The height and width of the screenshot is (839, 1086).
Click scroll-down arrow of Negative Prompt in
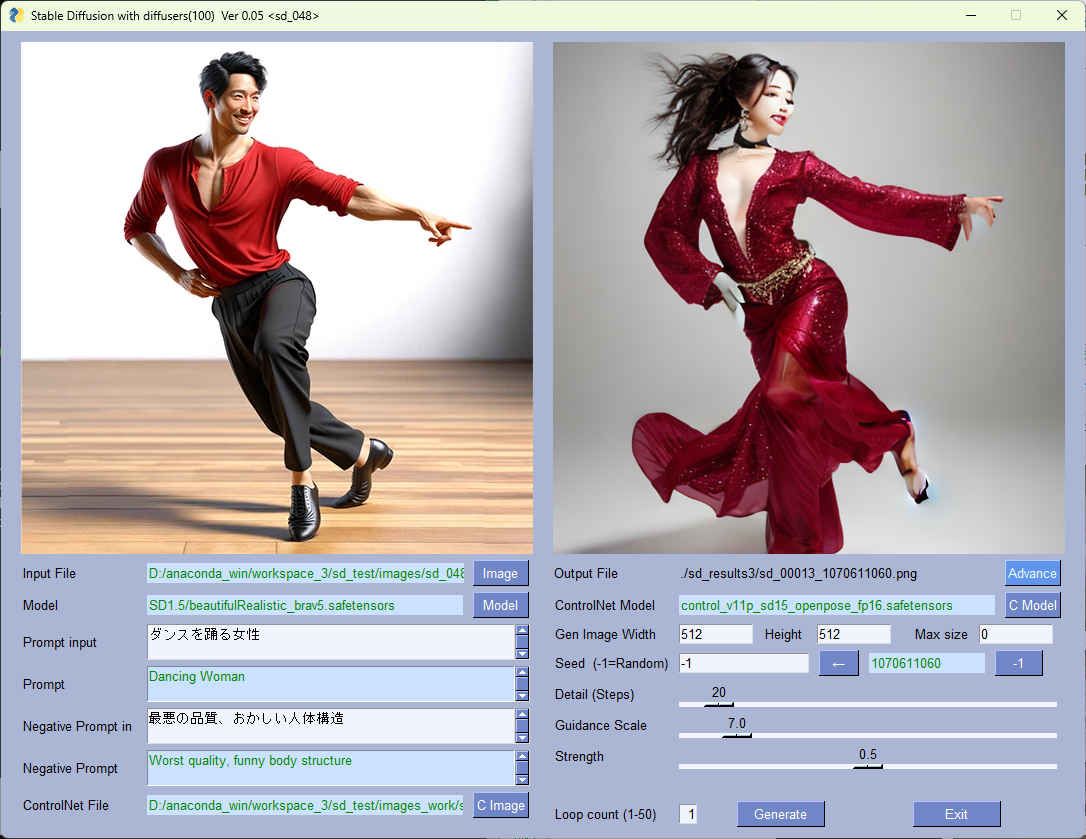[521, 737]
